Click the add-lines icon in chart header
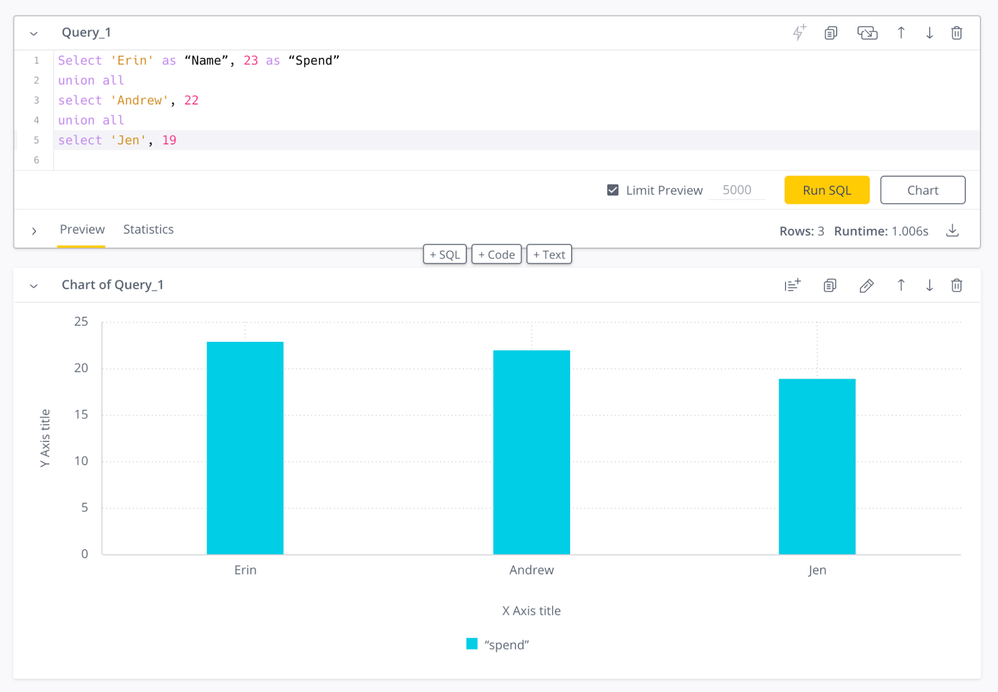Viewport: 998px width, 692px height. 792,286
